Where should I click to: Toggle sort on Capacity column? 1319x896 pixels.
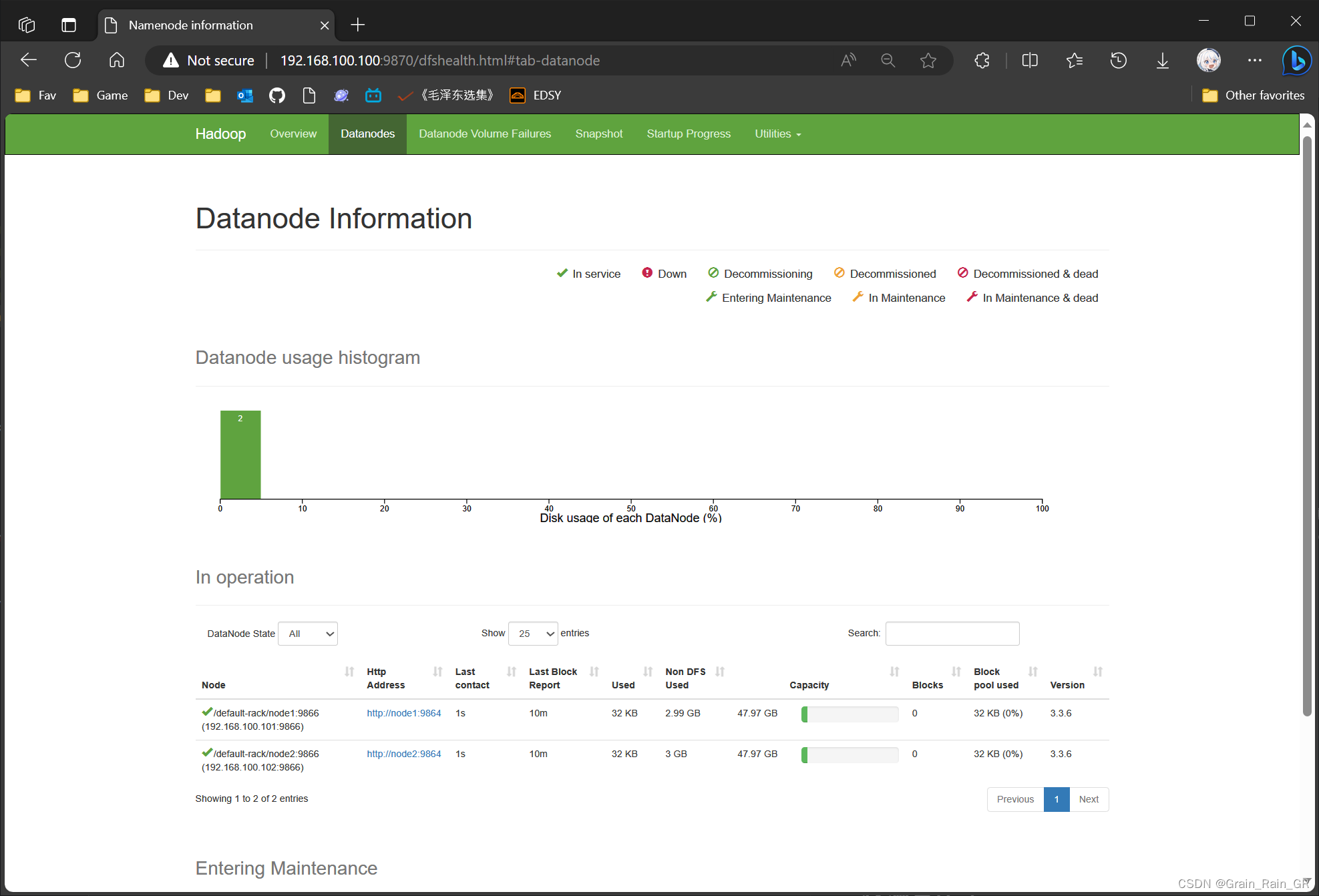[894, 672]
